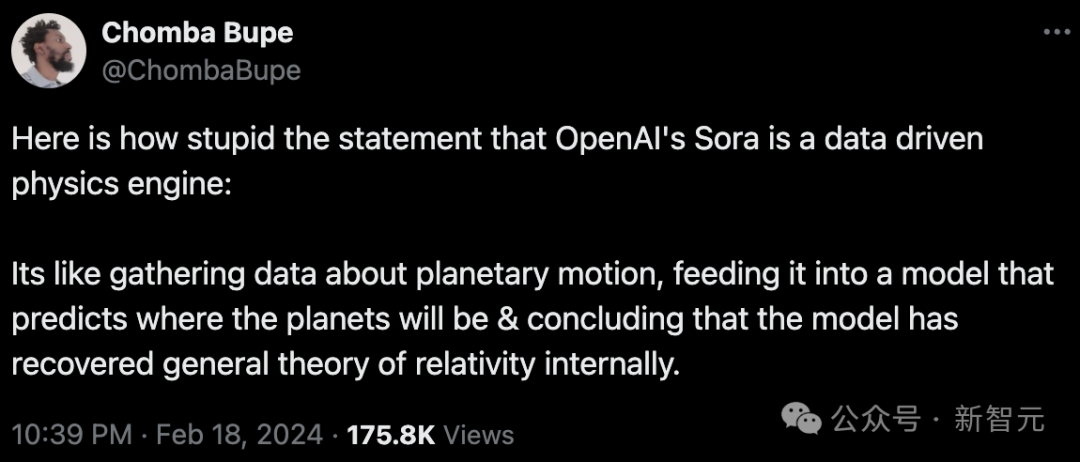Click the 175.8K view count

coord(392,435)
